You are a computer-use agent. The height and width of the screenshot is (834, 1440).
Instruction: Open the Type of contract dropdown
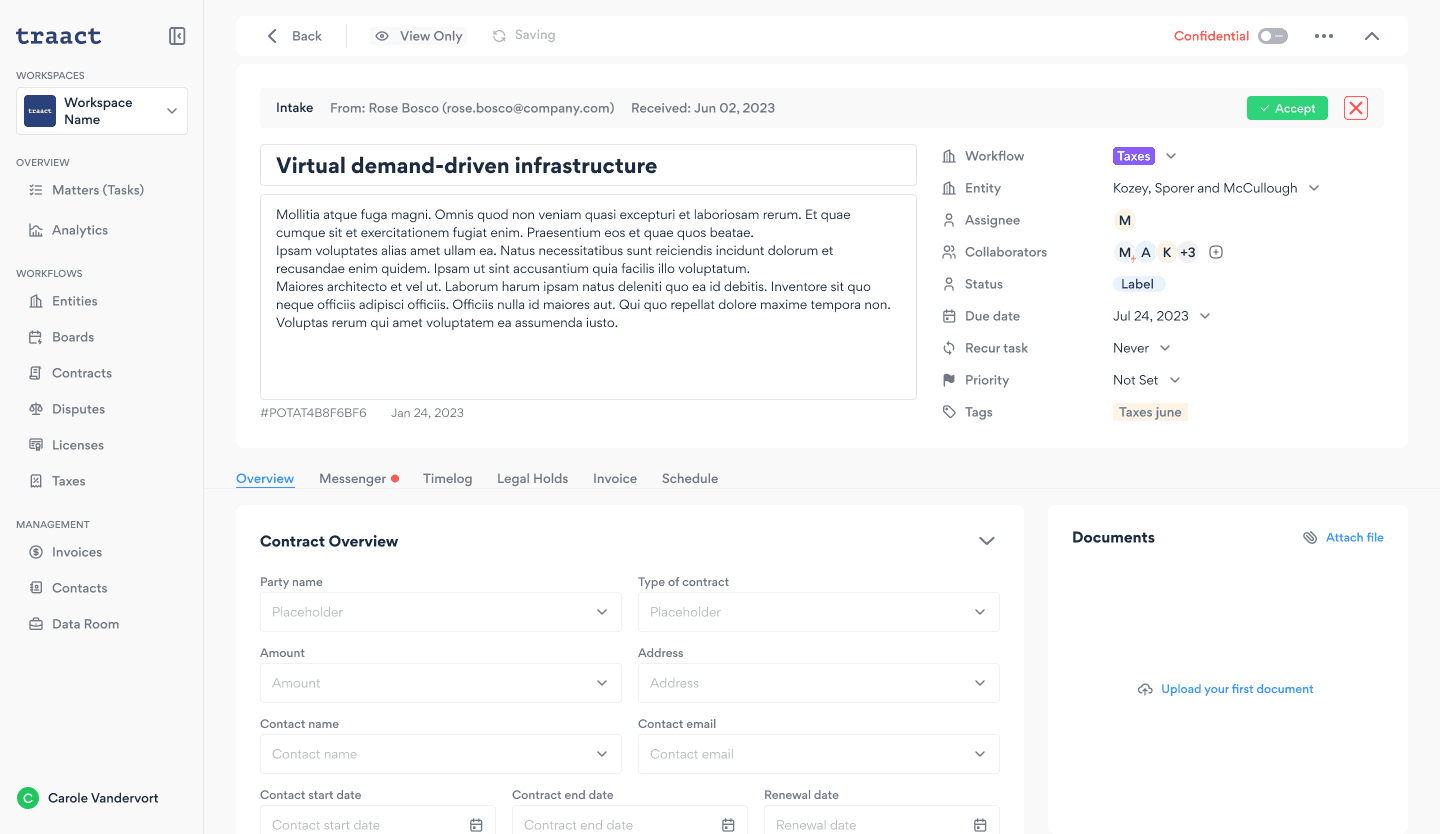point(818,612)
